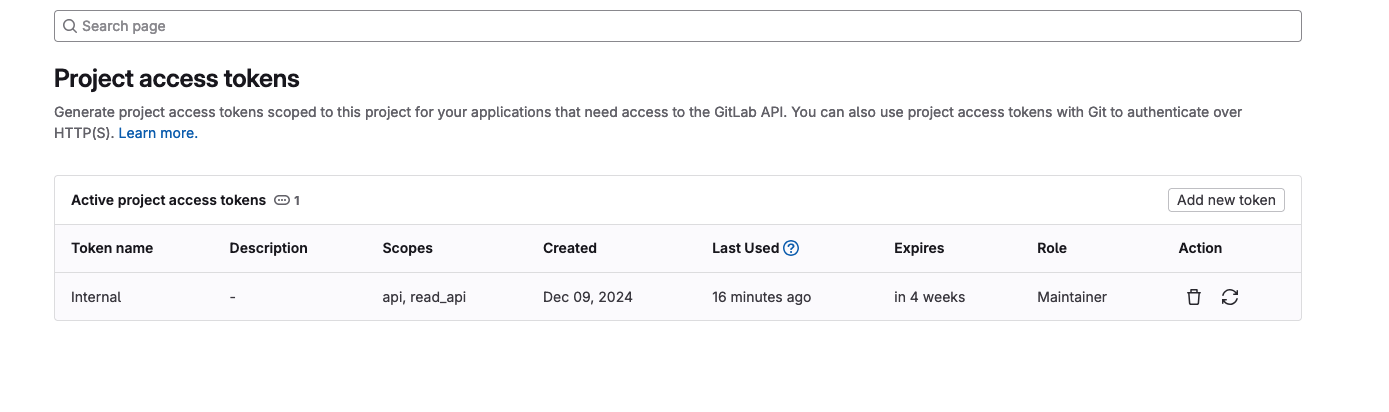Click the Token name column header
The height and width of the screenshot is (412, 1389).
click(112, 248)
